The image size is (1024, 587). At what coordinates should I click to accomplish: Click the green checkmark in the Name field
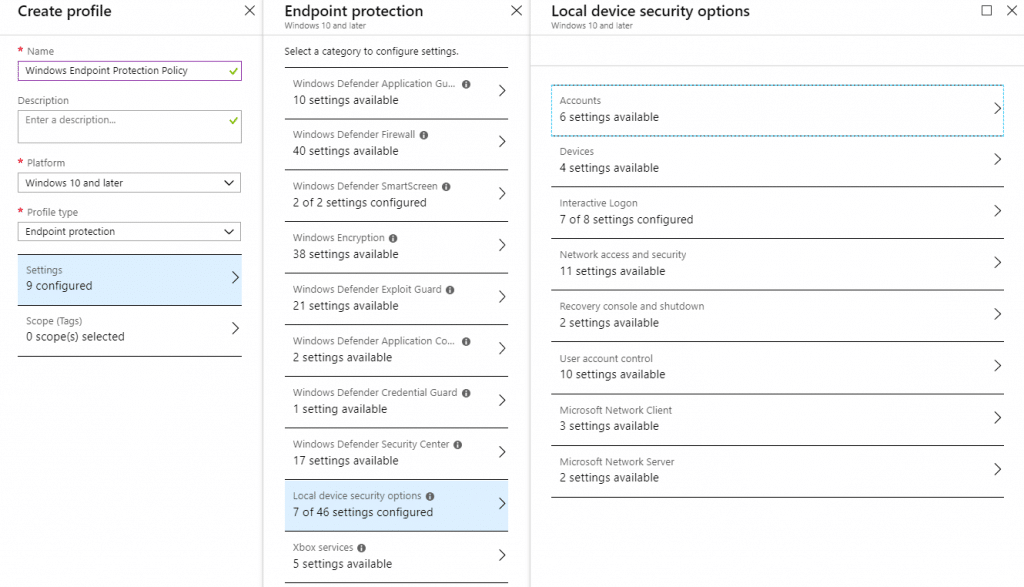tap(232, 70)
